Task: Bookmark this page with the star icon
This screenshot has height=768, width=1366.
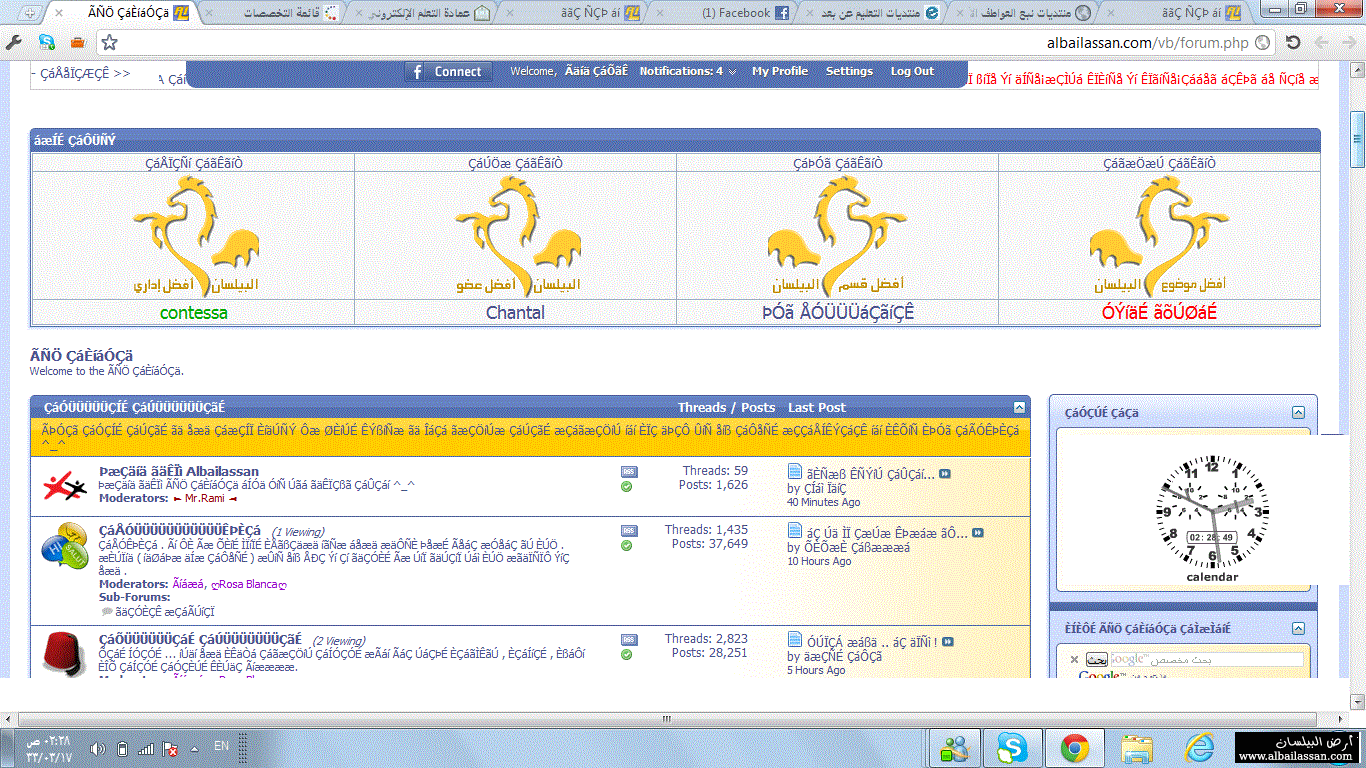Action: tap(110, 43)
